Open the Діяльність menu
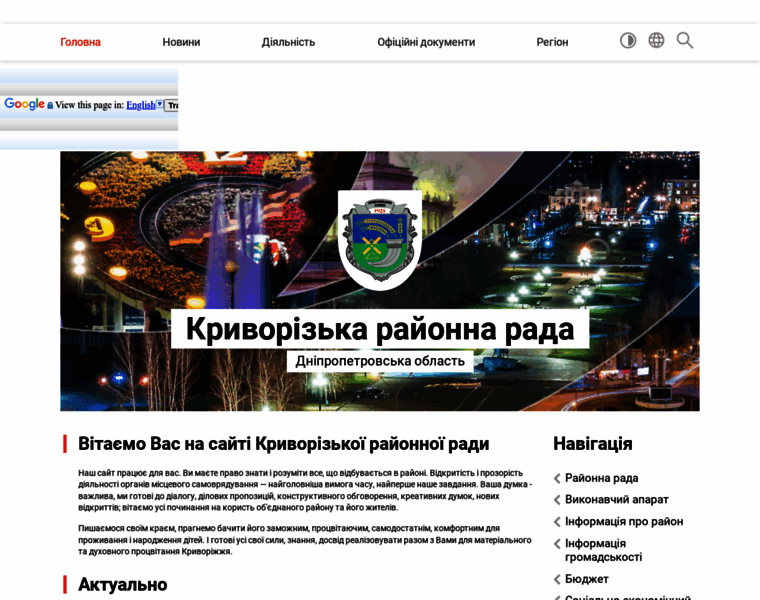Image resolution: width=760 pixels, height=600 pixels. click(288, 42)
